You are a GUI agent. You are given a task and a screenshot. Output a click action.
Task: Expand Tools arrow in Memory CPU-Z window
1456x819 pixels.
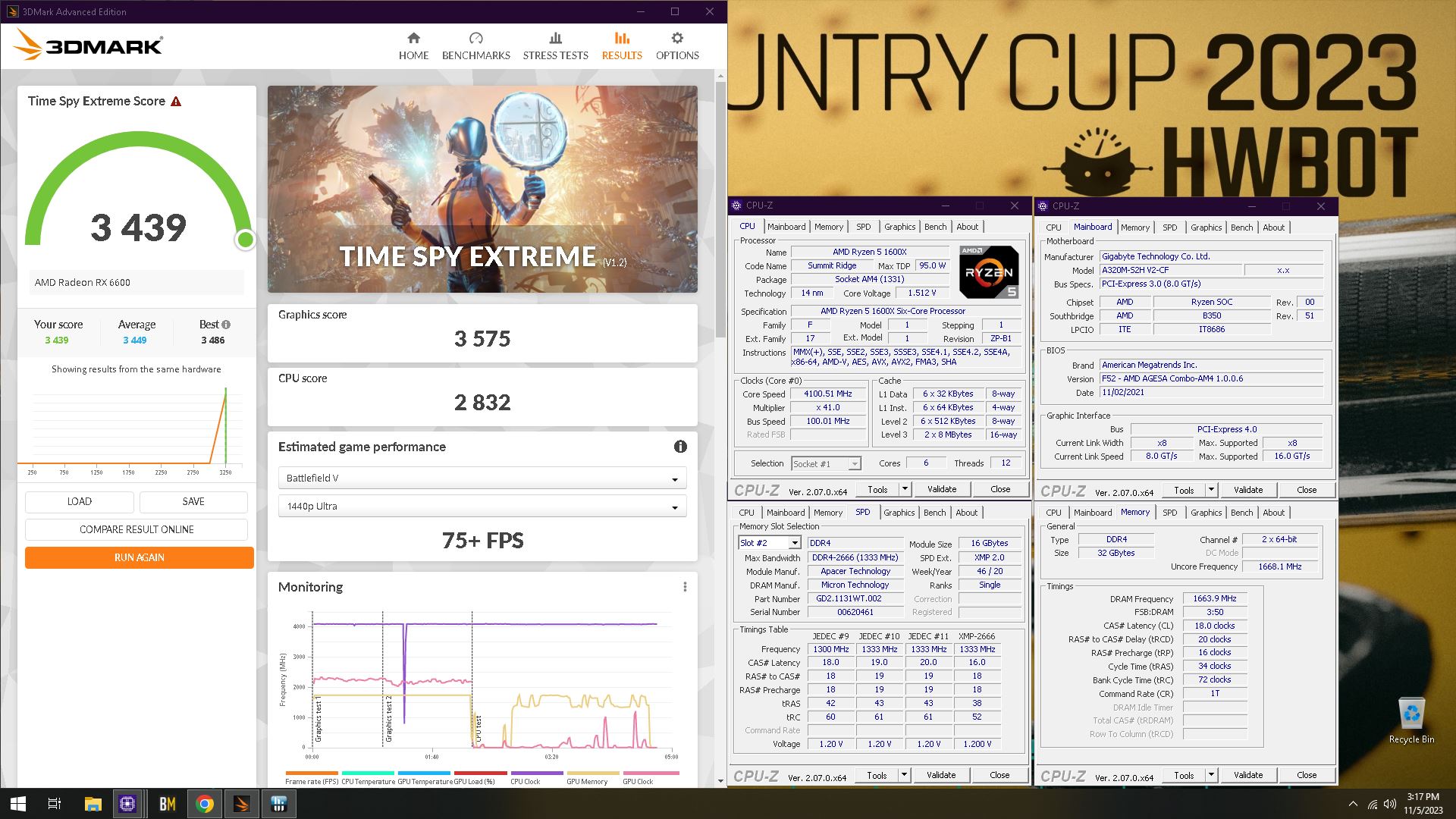1211,775
